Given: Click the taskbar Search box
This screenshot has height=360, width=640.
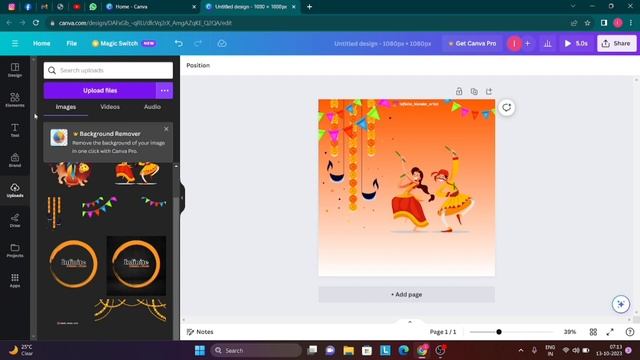Looking at the screenshot, I should click(x=256, y=350).
